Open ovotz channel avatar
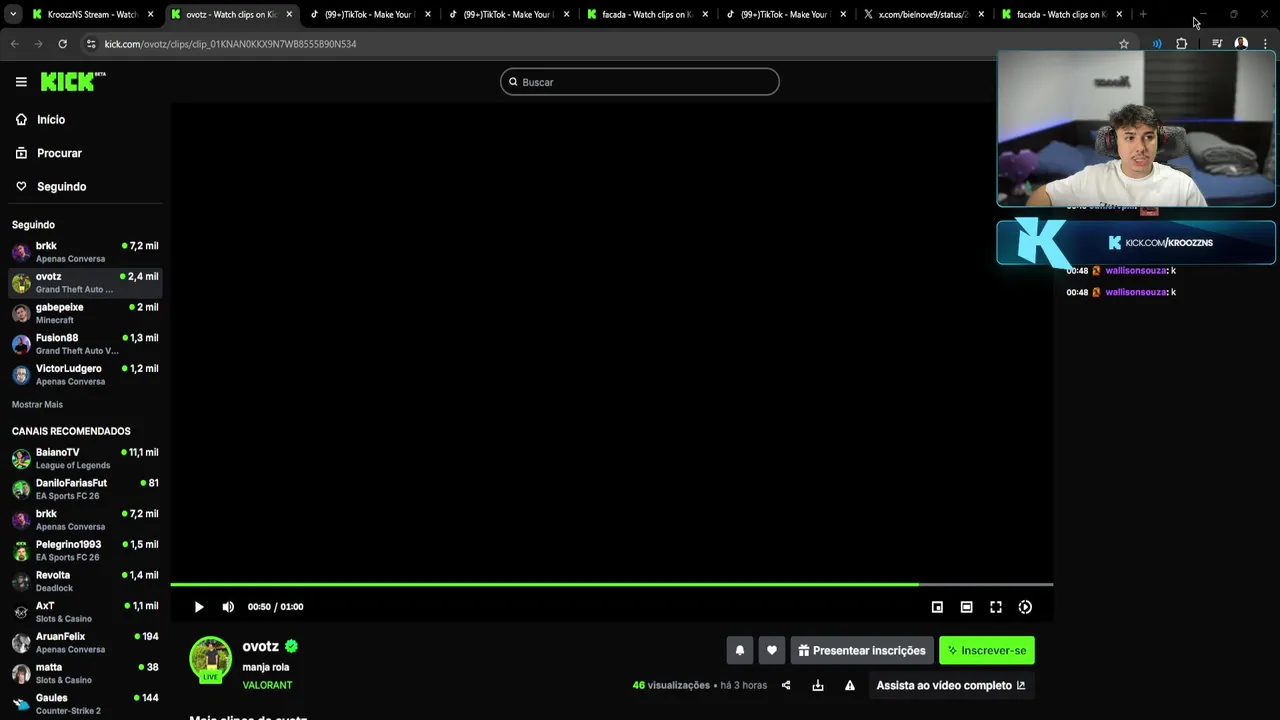1280x720 pixels. pyautogui.click(x=211, y=658)
